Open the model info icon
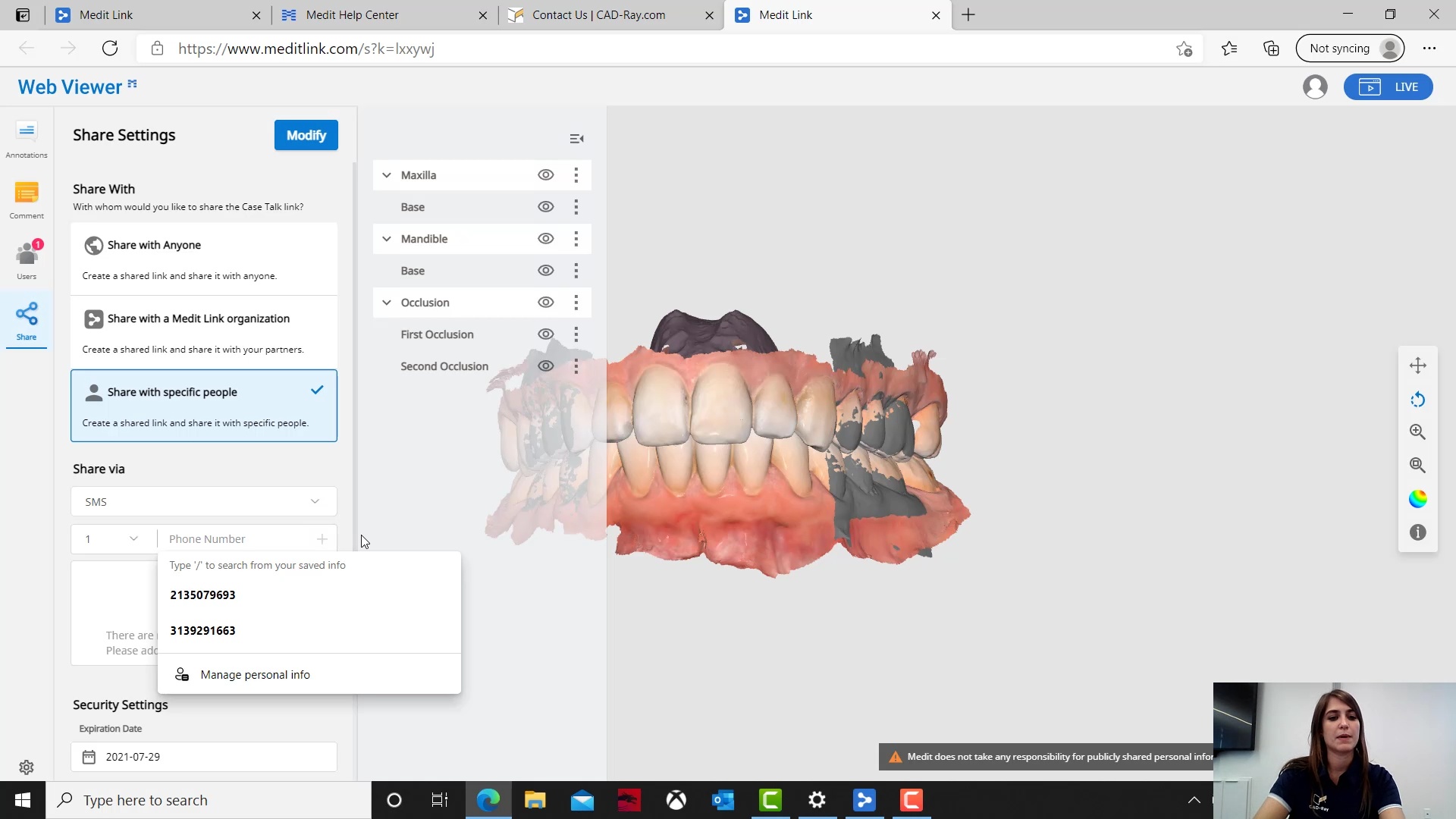Viewport: 1456px width, 819px height. [x=1417, y=532]
